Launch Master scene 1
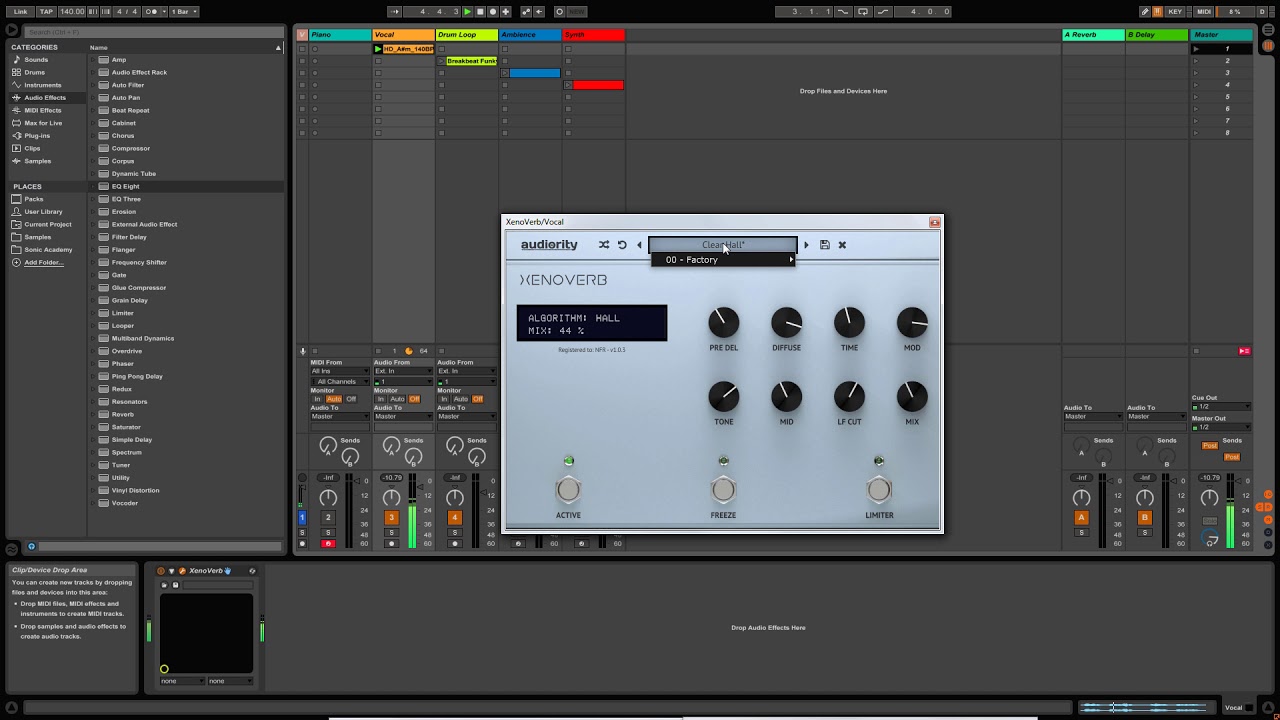The width and height of the screenshot is (1280, 720). pyautogui.click(x=1196, y=48)
